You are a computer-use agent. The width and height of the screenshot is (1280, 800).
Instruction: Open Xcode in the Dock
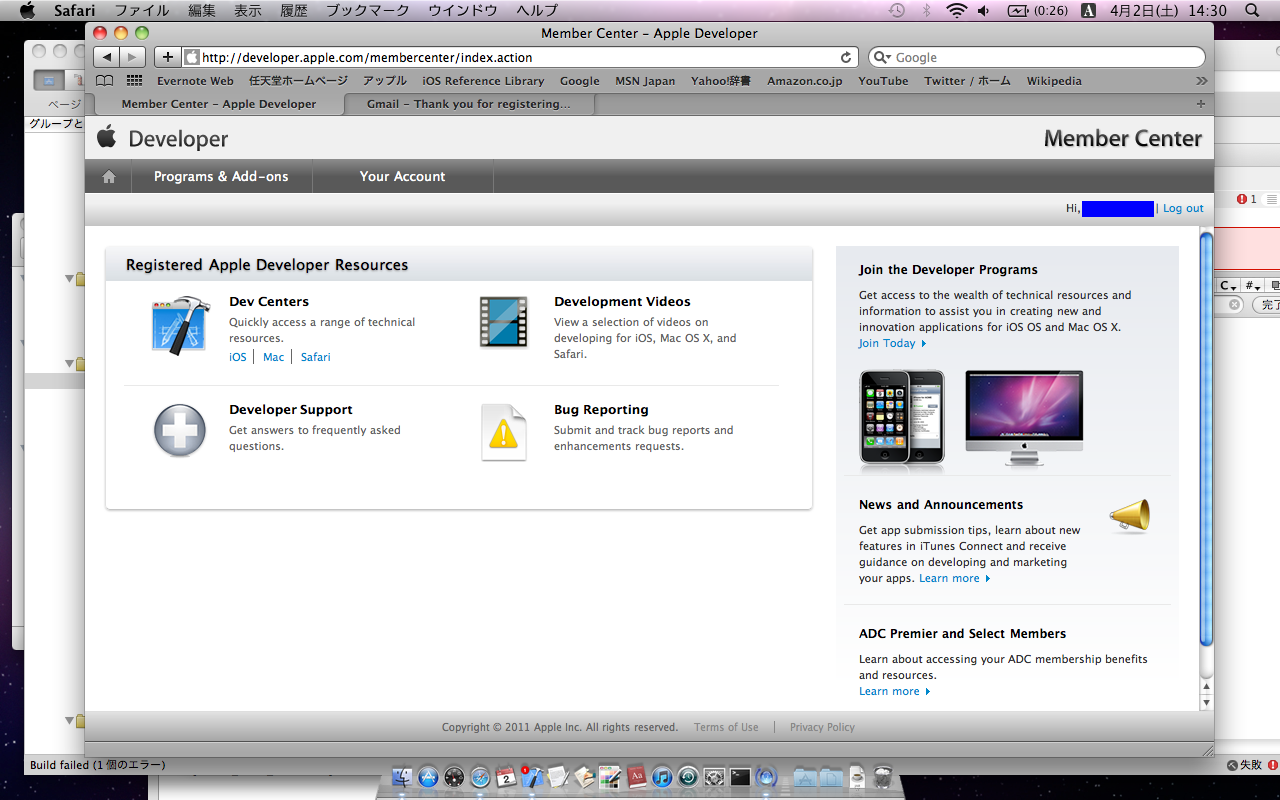[532, 777]
